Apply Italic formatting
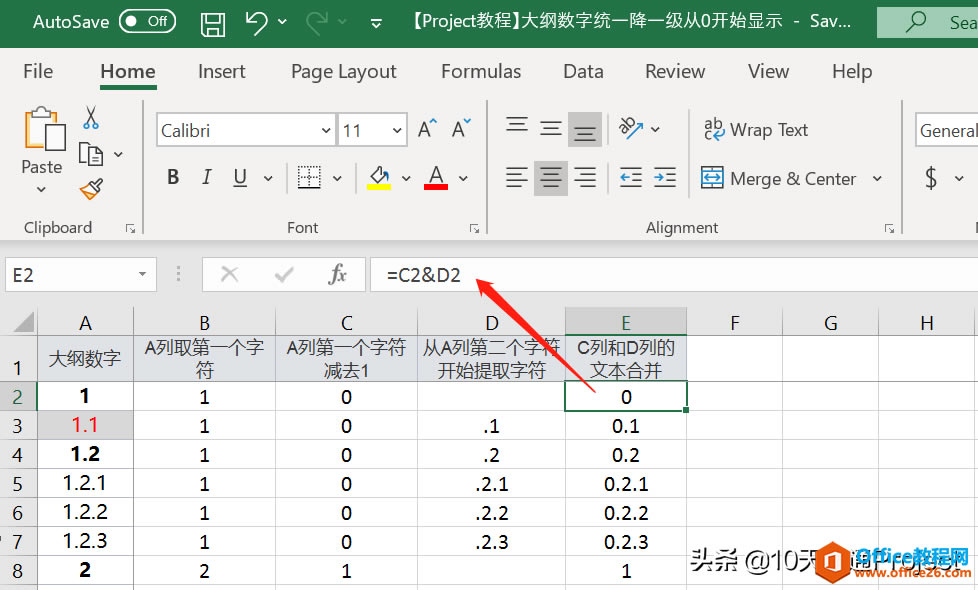Viewport: 978px width, 590px height. tap(206, 177)
